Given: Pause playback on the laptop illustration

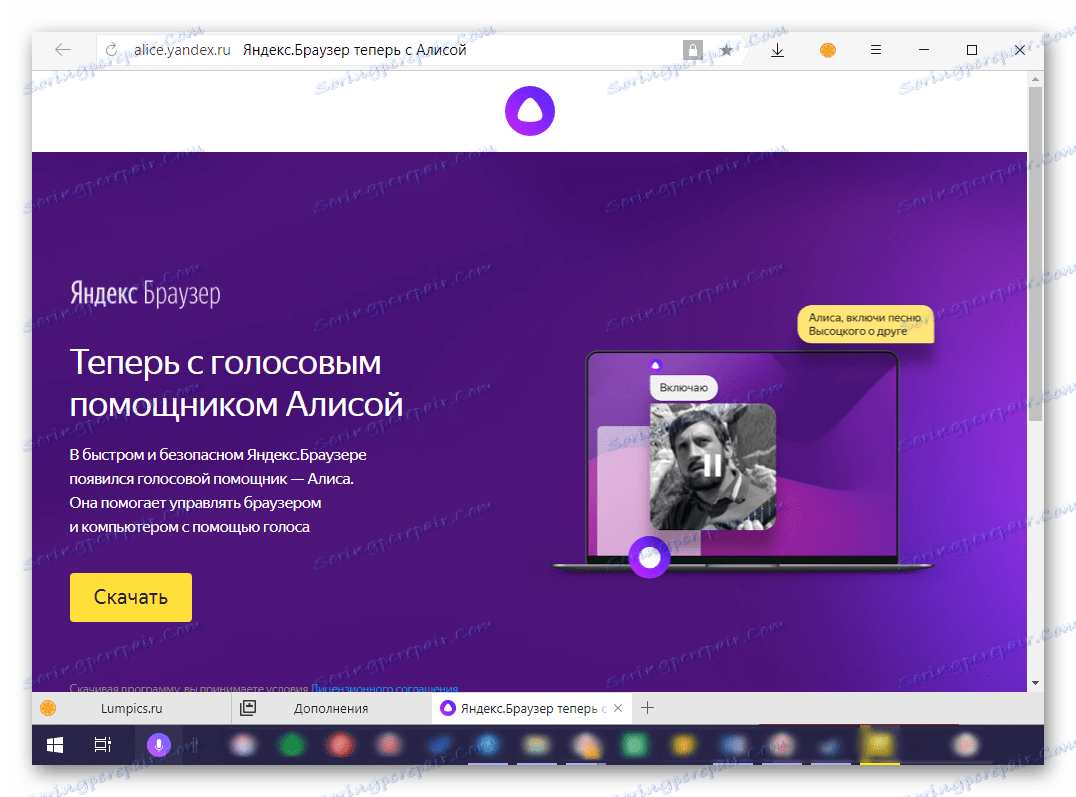Looking at the screenshot, I should [712, 465].
